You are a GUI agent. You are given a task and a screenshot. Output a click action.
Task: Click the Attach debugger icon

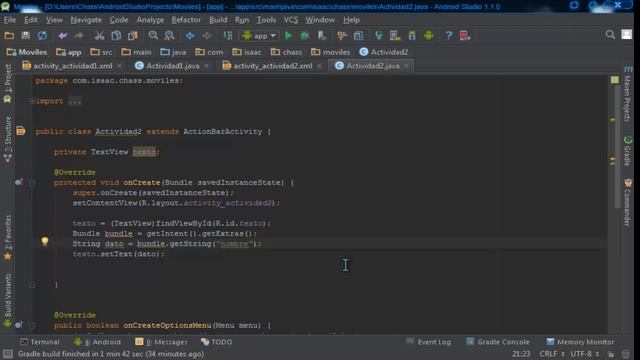coord(322,36)
